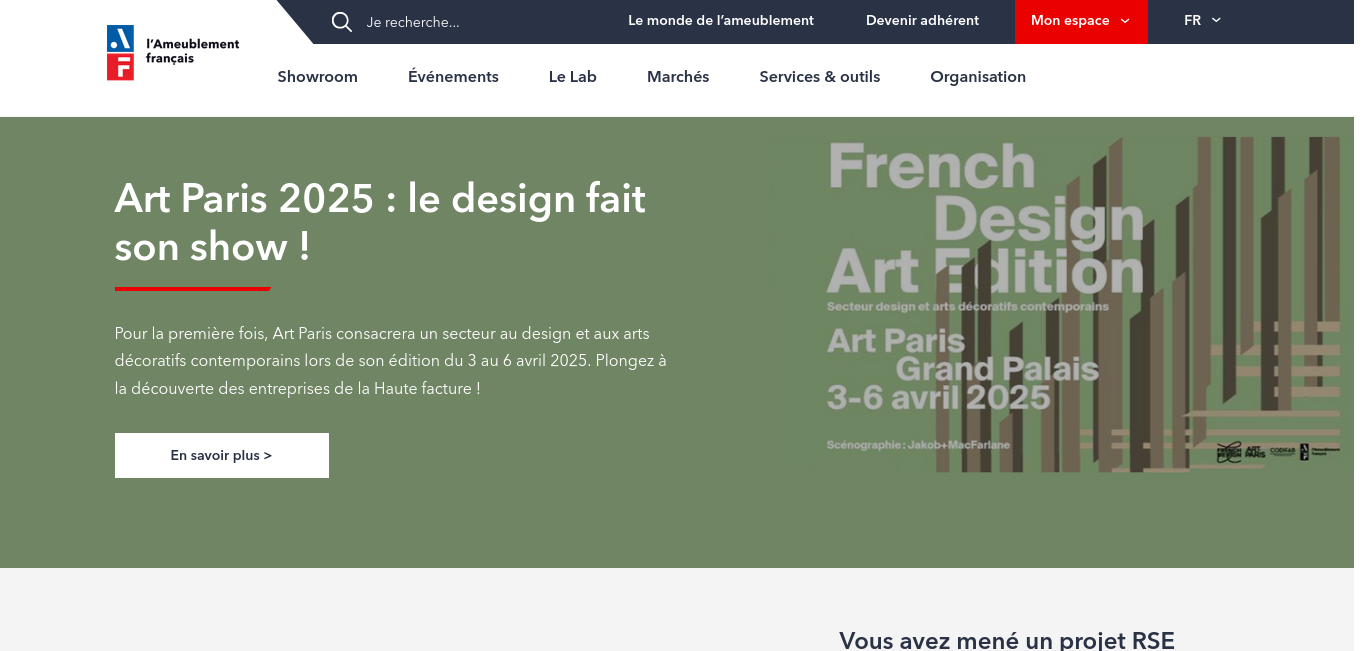Expand the "Mon espace" dropdown
This screenshot has height=651, width=1366.
point(1081,22)
